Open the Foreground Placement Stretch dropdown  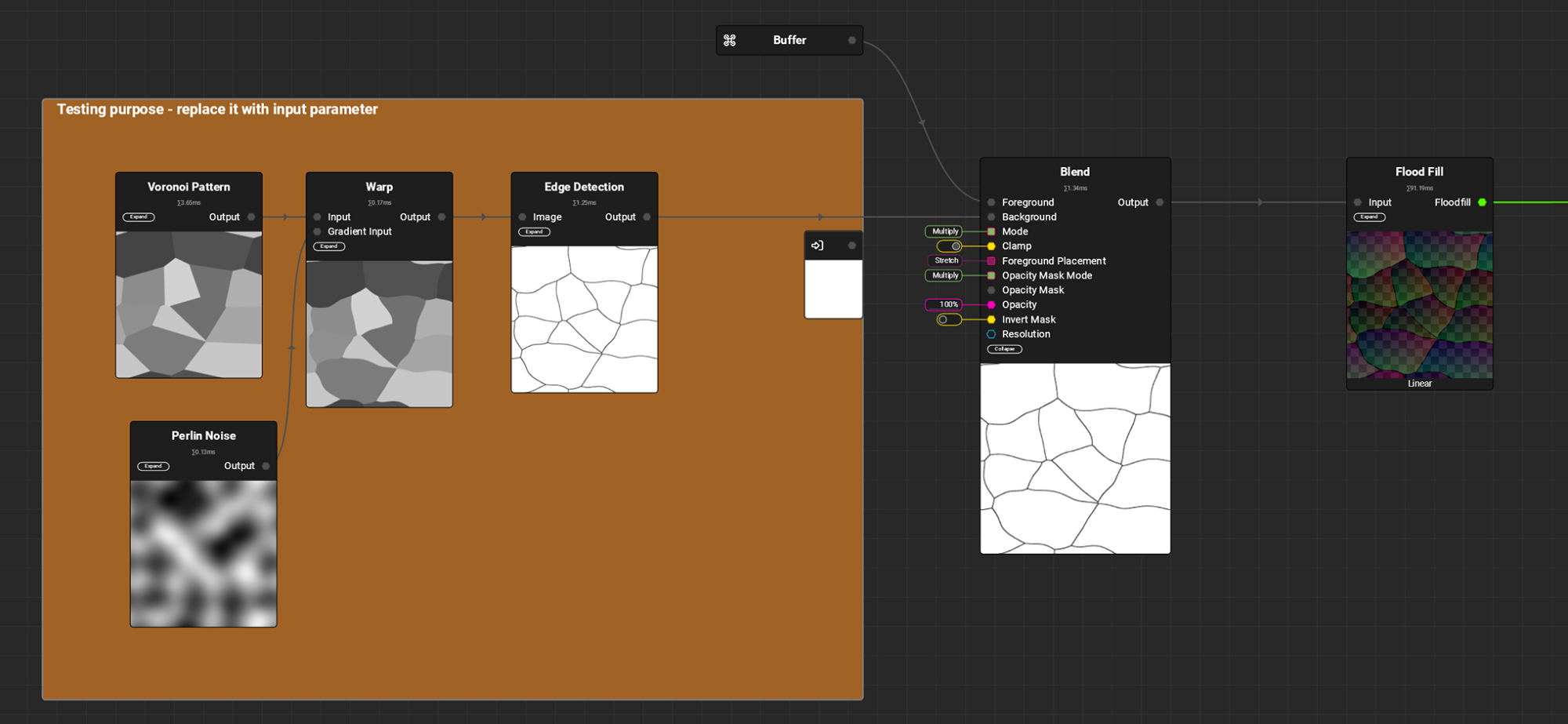946,260
